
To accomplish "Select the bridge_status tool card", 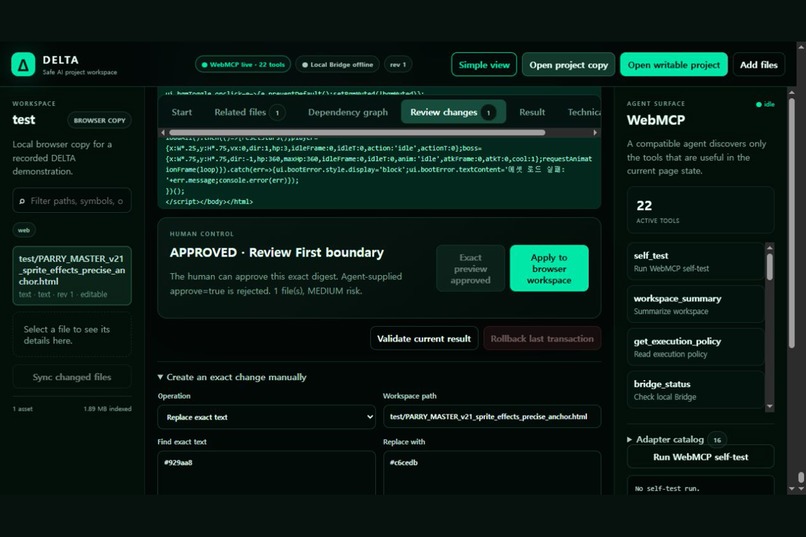I will click(695, 390).
